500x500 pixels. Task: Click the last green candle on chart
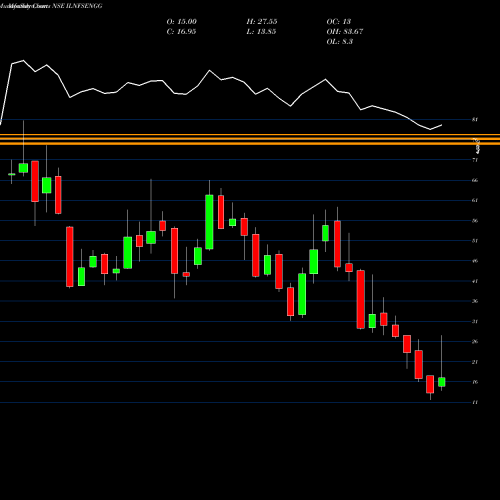point(442,382)
